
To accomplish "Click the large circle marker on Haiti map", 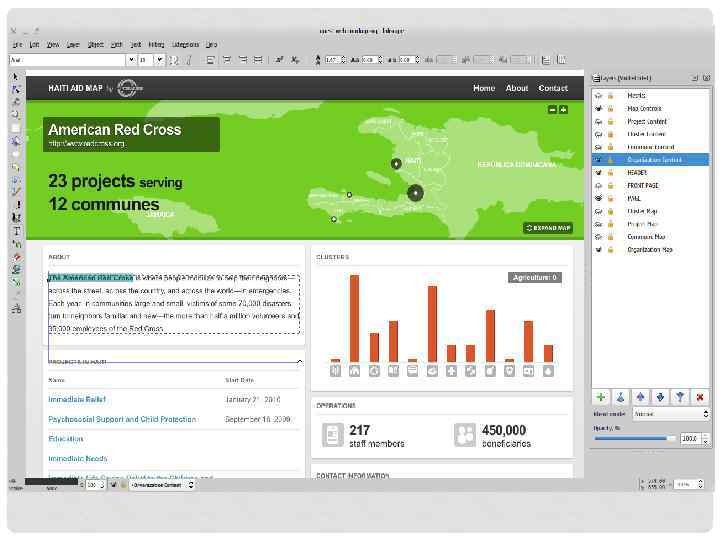I will click(x=415, y=193).
